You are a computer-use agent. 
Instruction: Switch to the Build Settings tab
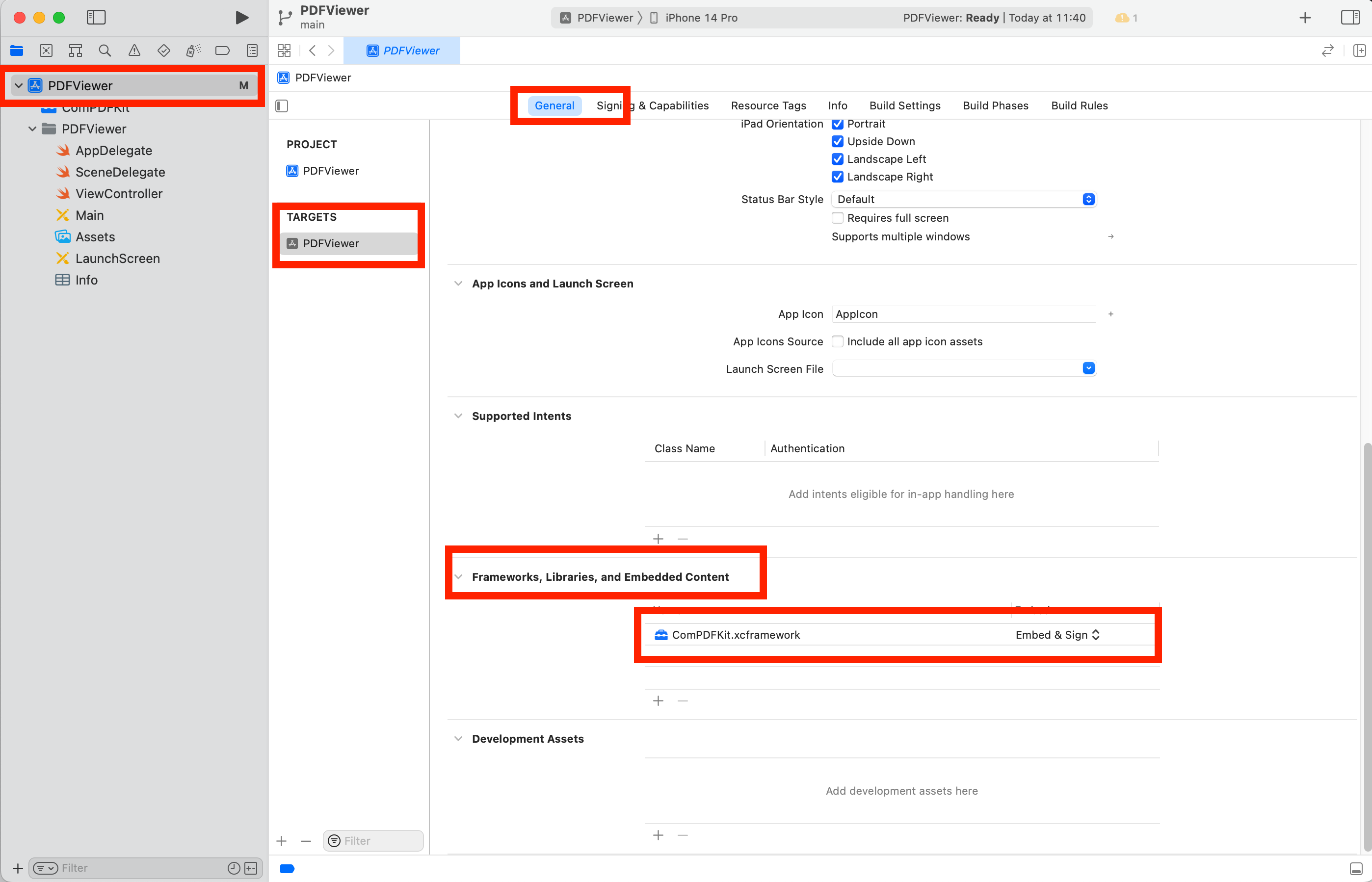(x=904, y=105)
